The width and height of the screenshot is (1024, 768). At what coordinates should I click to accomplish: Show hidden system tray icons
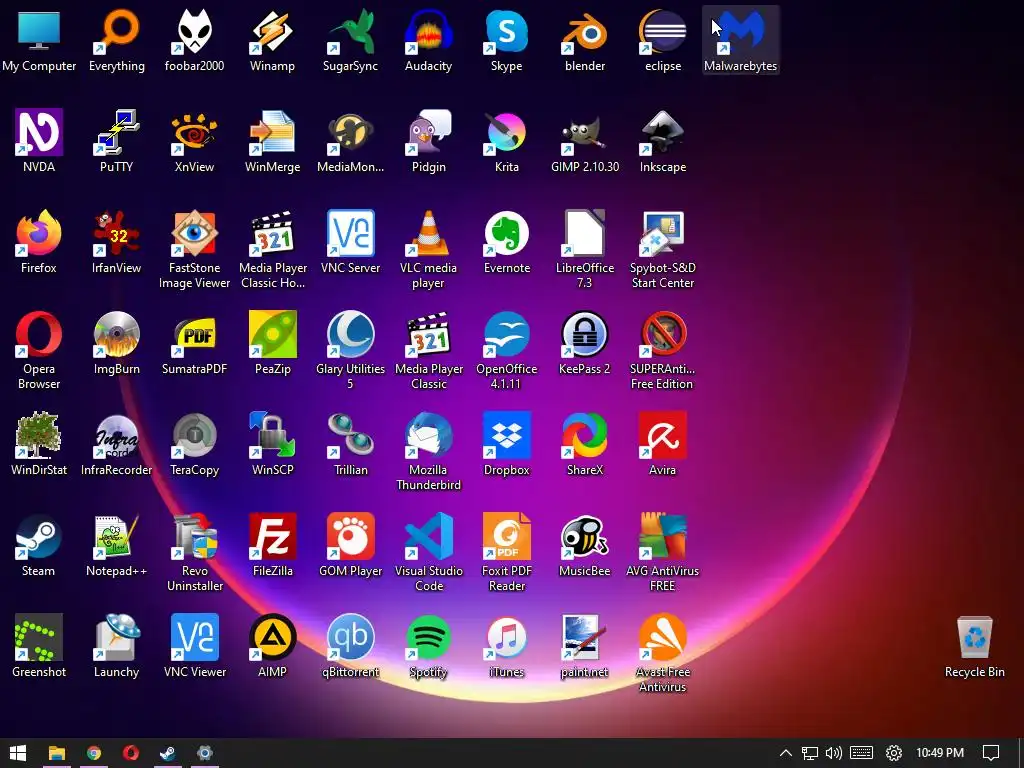[786, 753]
